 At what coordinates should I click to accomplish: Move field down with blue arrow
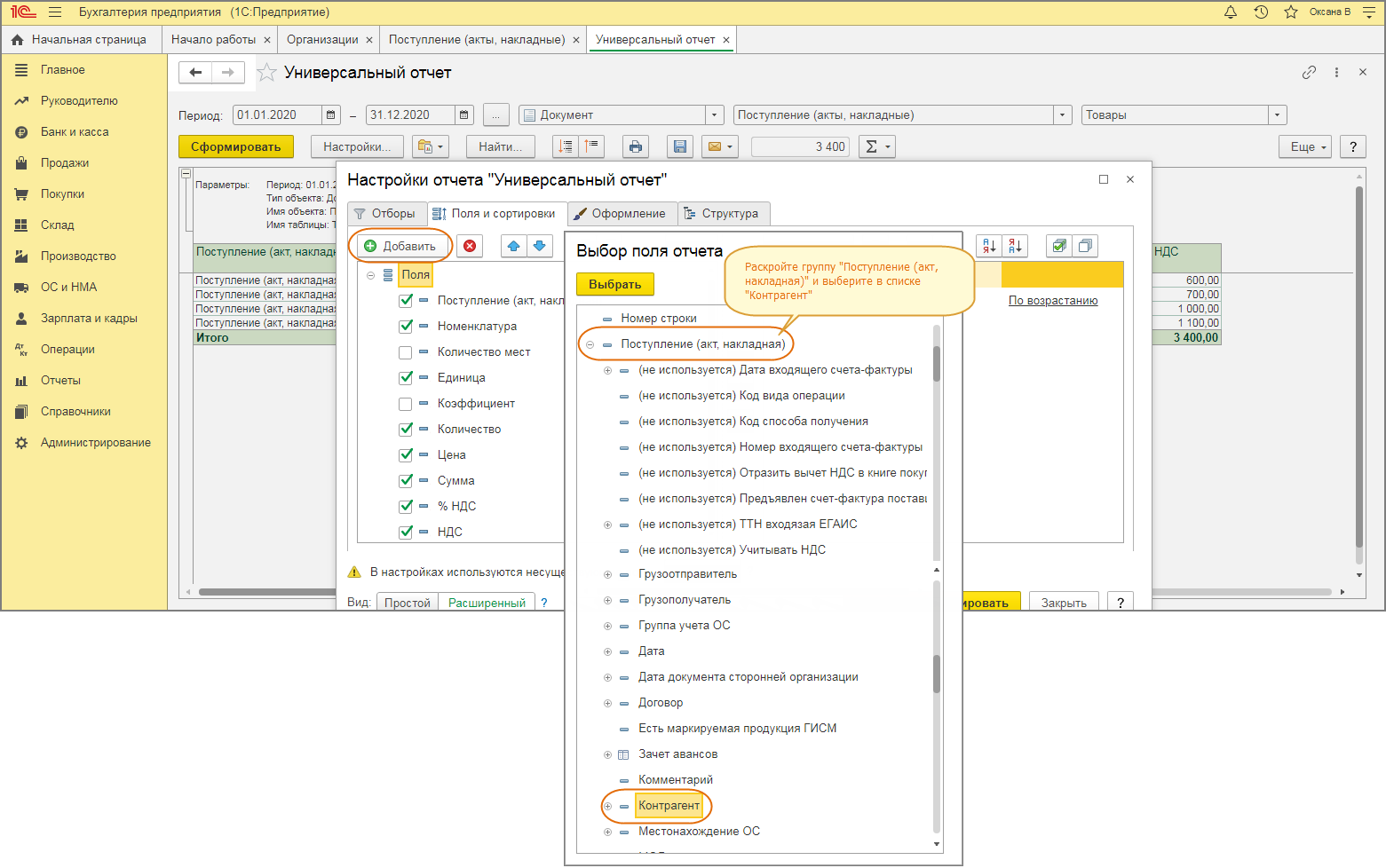[539, 246]
